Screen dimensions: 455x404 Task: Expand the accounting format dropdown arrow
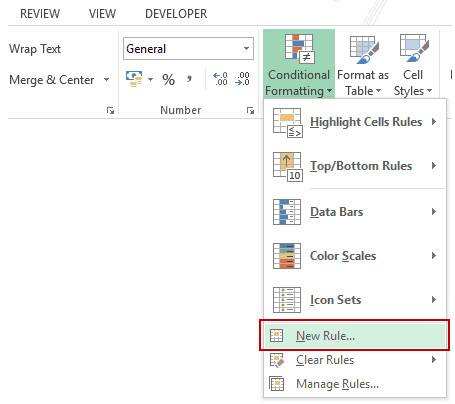point(150,79)
